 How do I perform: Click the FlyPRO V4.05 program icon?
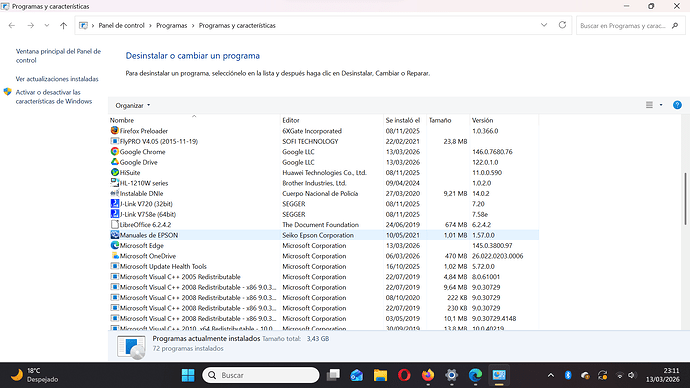[x=114, y=141]
